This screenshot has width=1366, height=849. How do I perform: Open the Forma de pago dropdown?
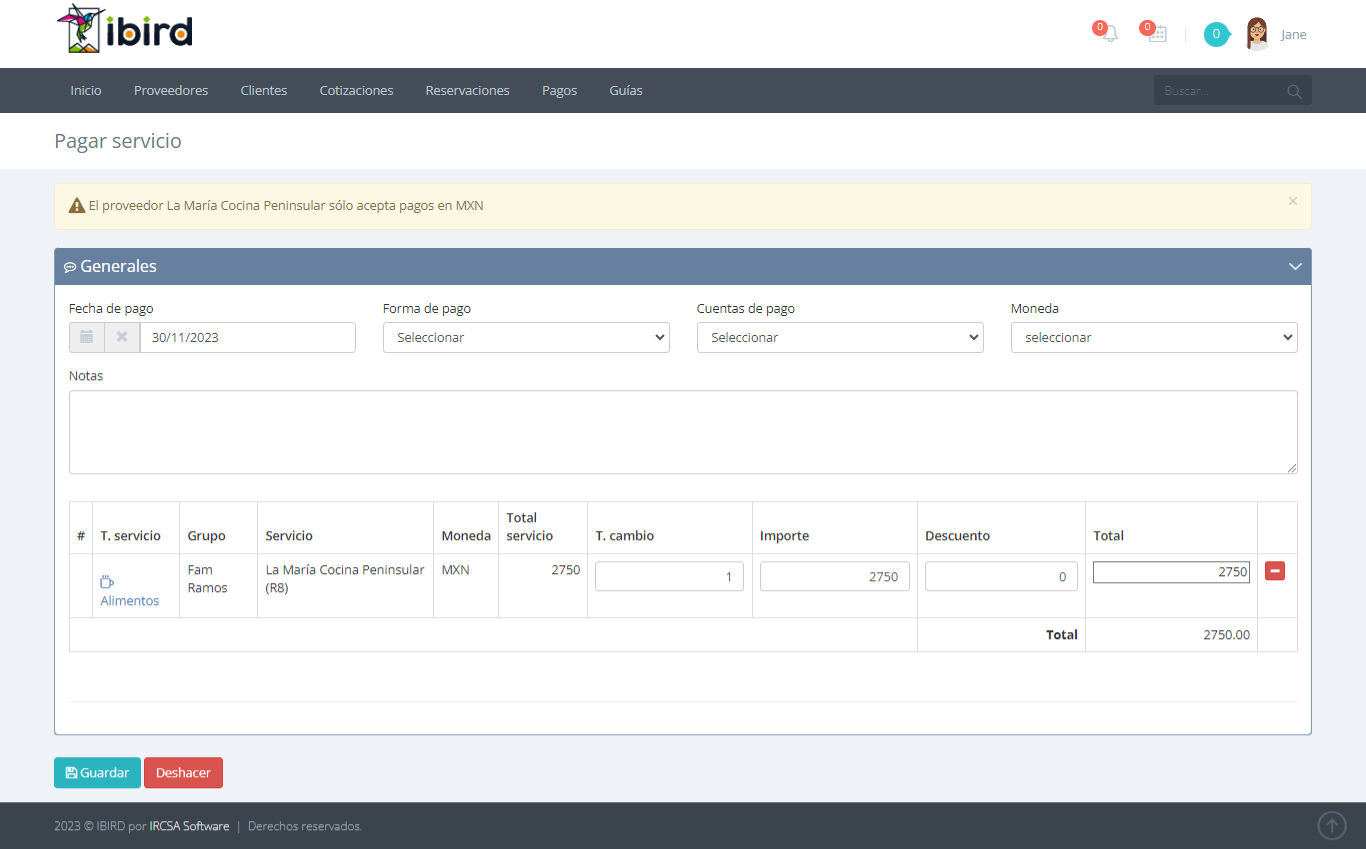(526, 337)
